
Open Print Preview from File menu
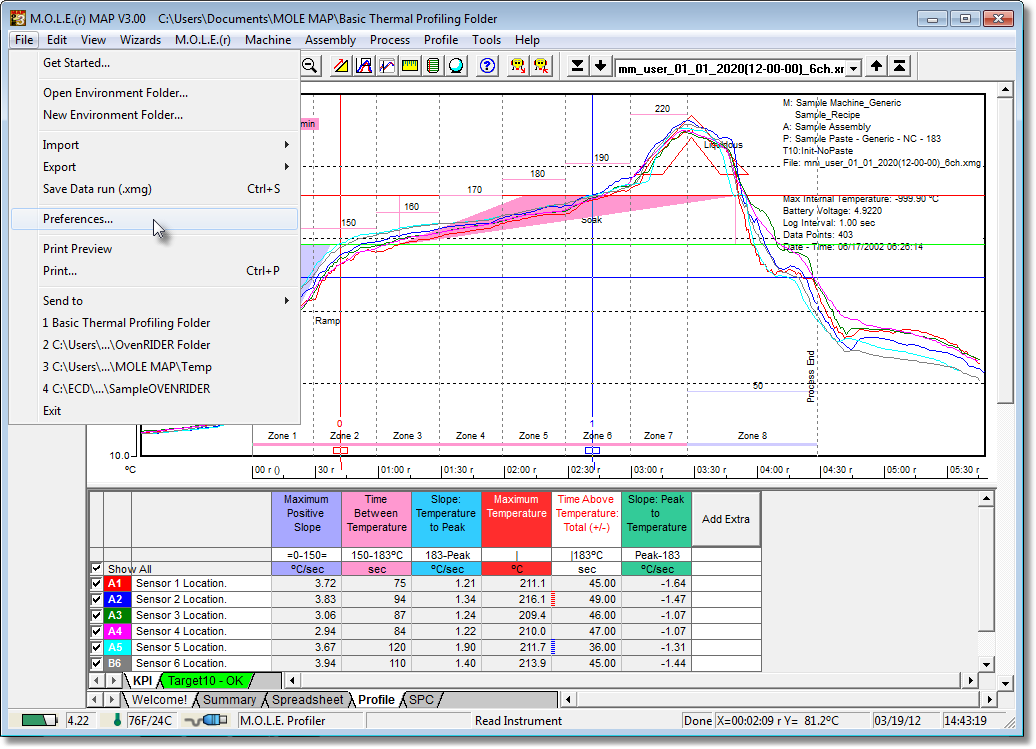click(155, 249)
